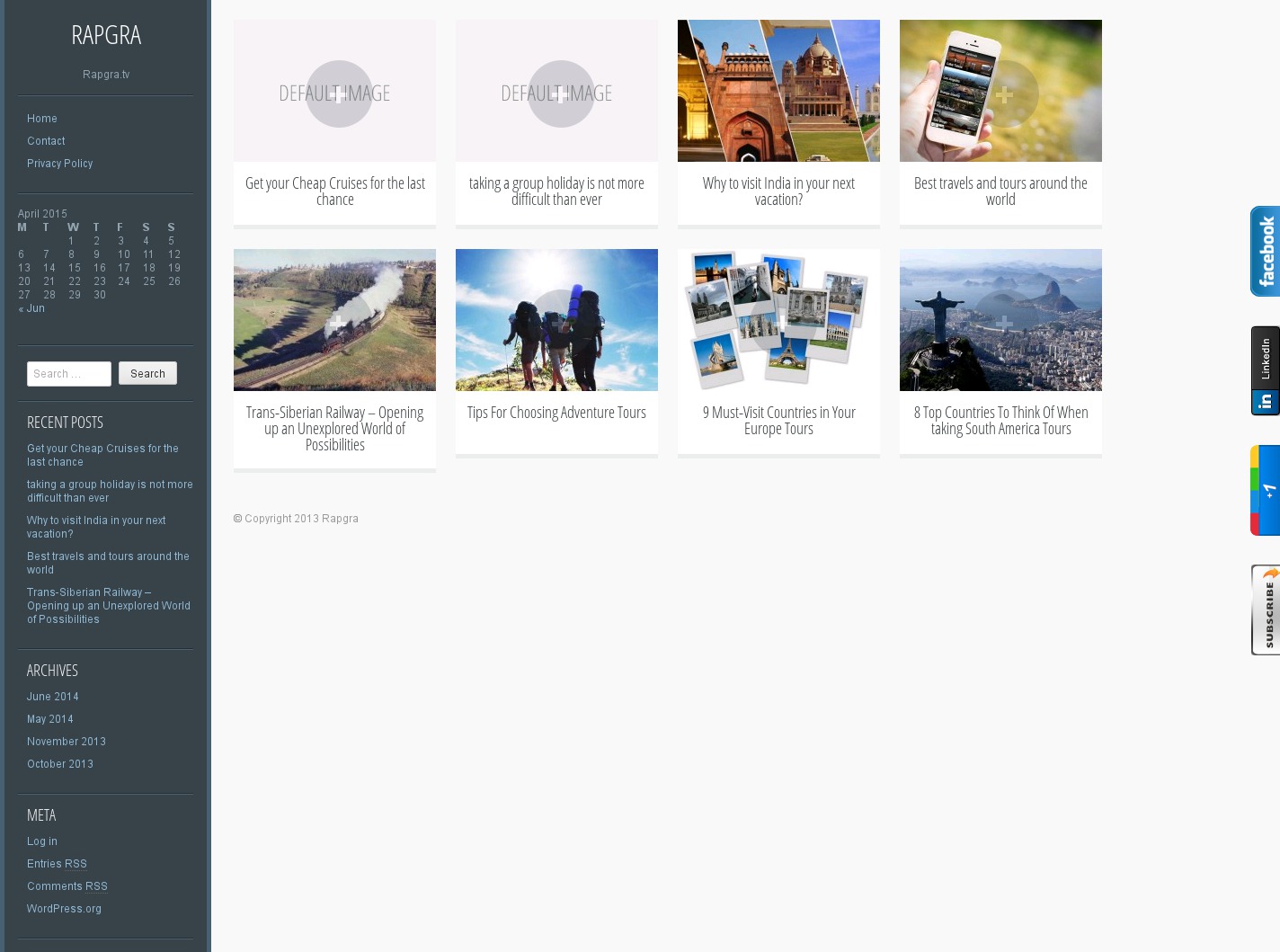This screenshot has height=952, width=1280.
Task: Open the India vacation post thumbnail
Action: click(x=778, y=91)
